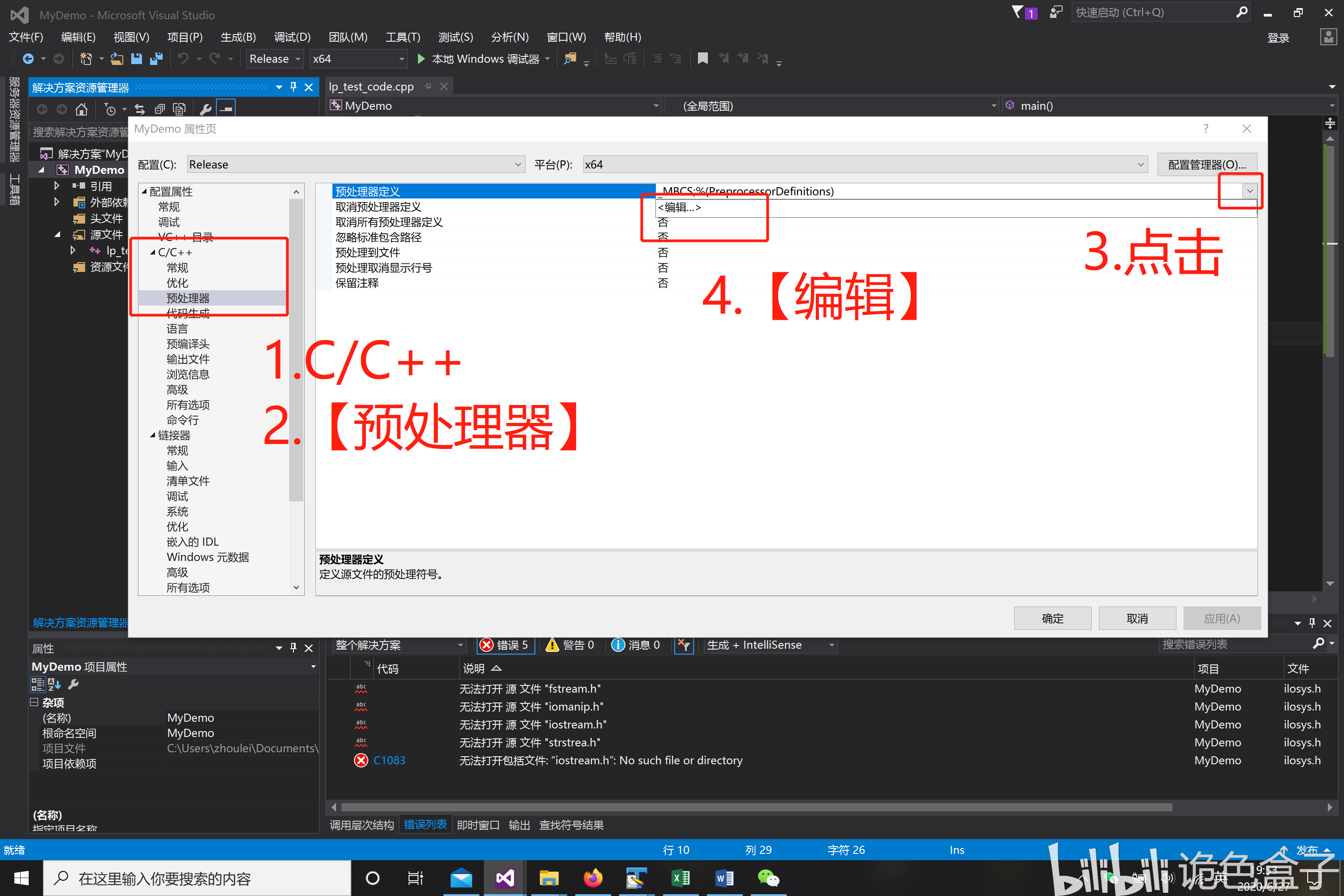Click Sync with Active Document in Solution Explorer
The width and height of the screenshot is (1344, 896).
[139, 109]
